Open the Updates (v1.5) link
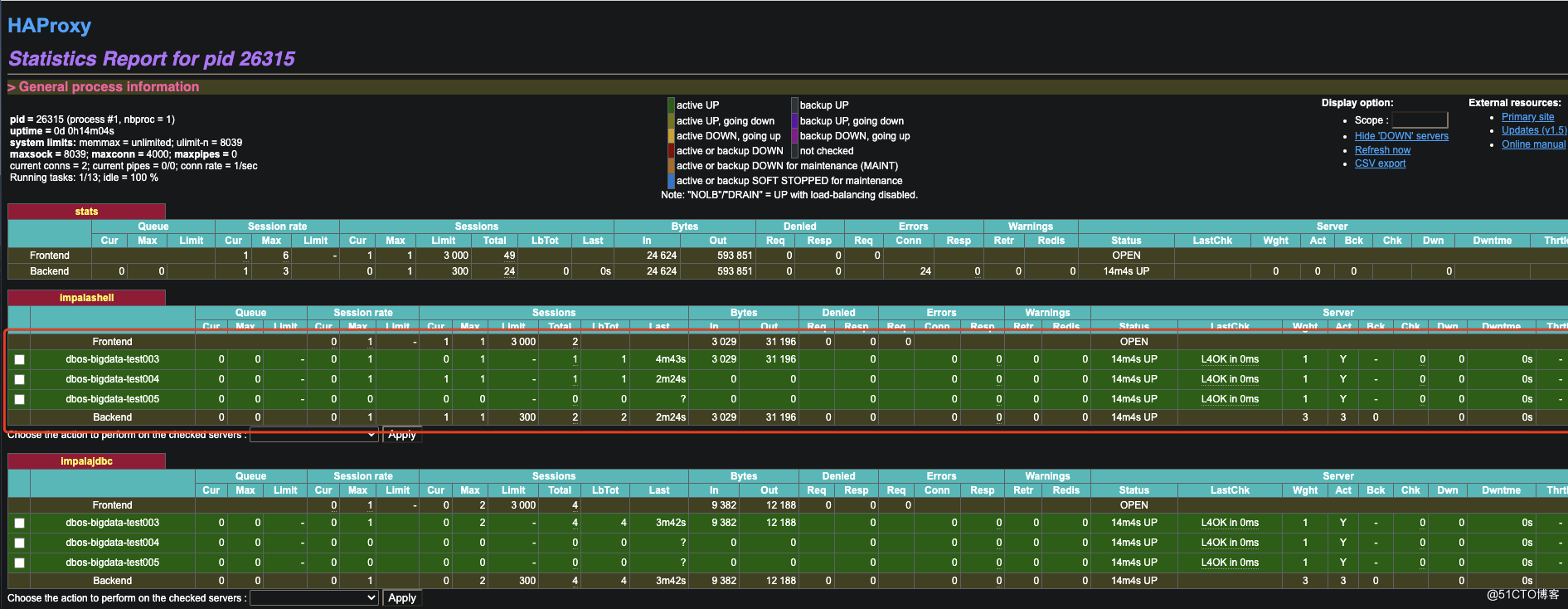This screenshot has height=609, width=1568. pos(1534,130)
